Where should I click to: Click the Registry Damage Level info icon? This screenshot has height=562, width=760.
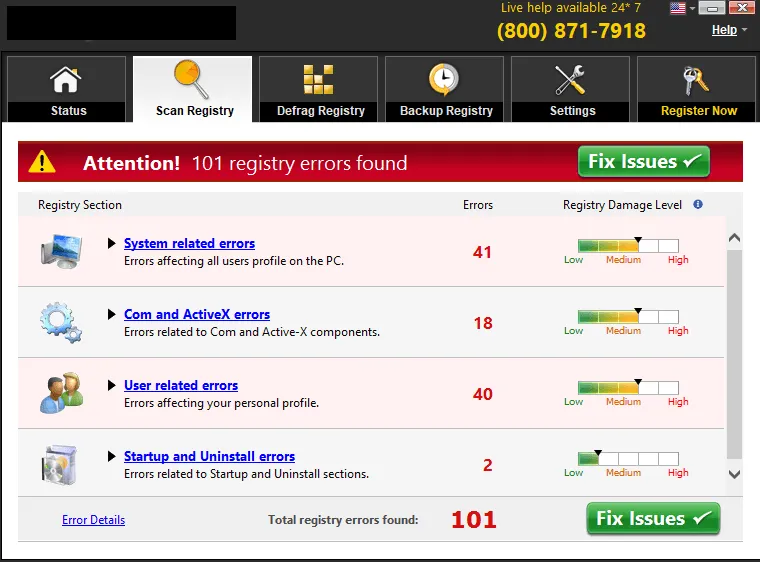click(x=698, y=204)
